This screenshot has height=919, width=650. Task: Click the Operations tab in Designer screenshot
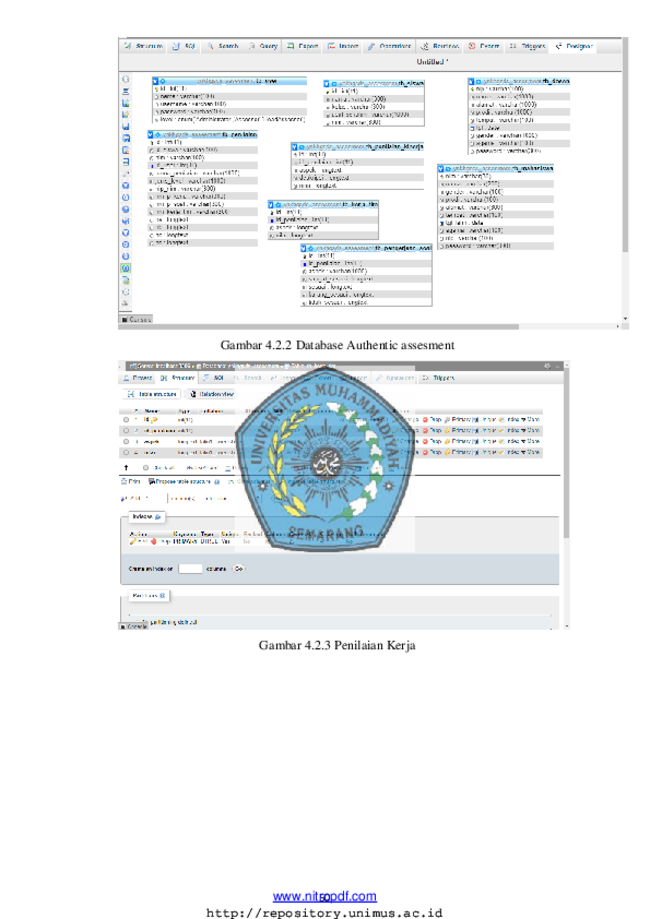point(390,46)
